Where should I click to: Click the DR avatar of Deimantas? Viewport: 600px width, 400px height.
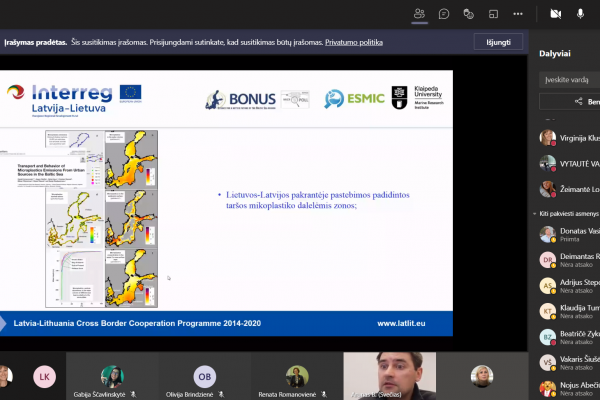click(548, 260)
